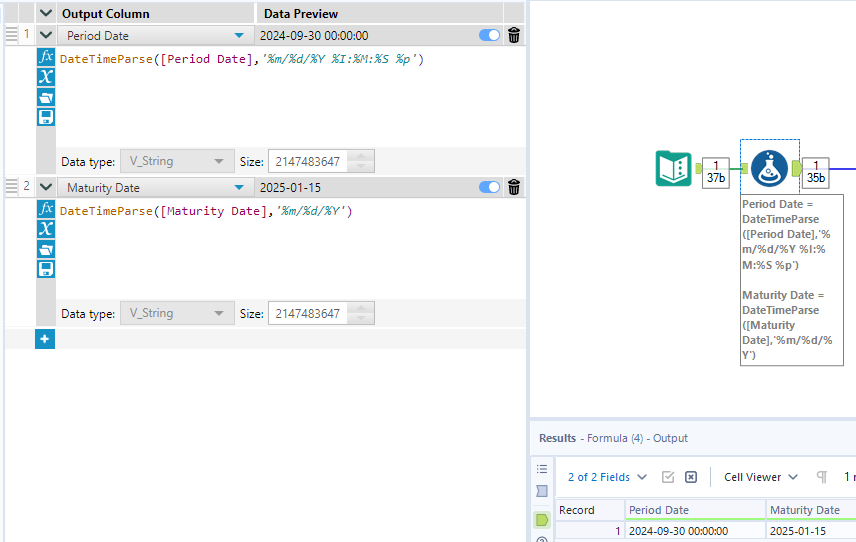Delete the Period Date formula row
The width and height of the screenshot is (856, 542).
514,35
